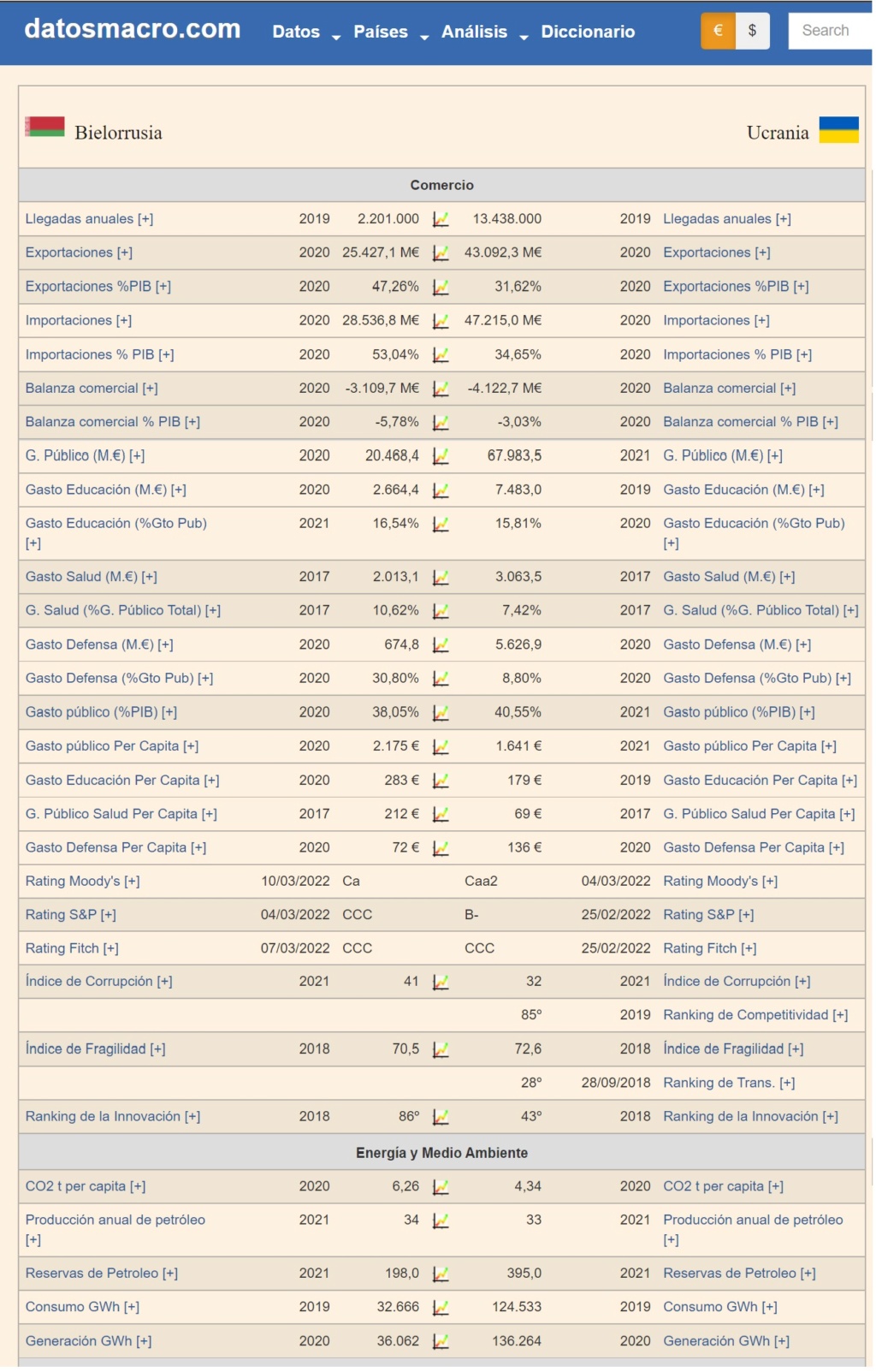876x1372 pixels.
Task: Open chart icon for Importaciones % PIB row
Action: click(x=441, y=355)
